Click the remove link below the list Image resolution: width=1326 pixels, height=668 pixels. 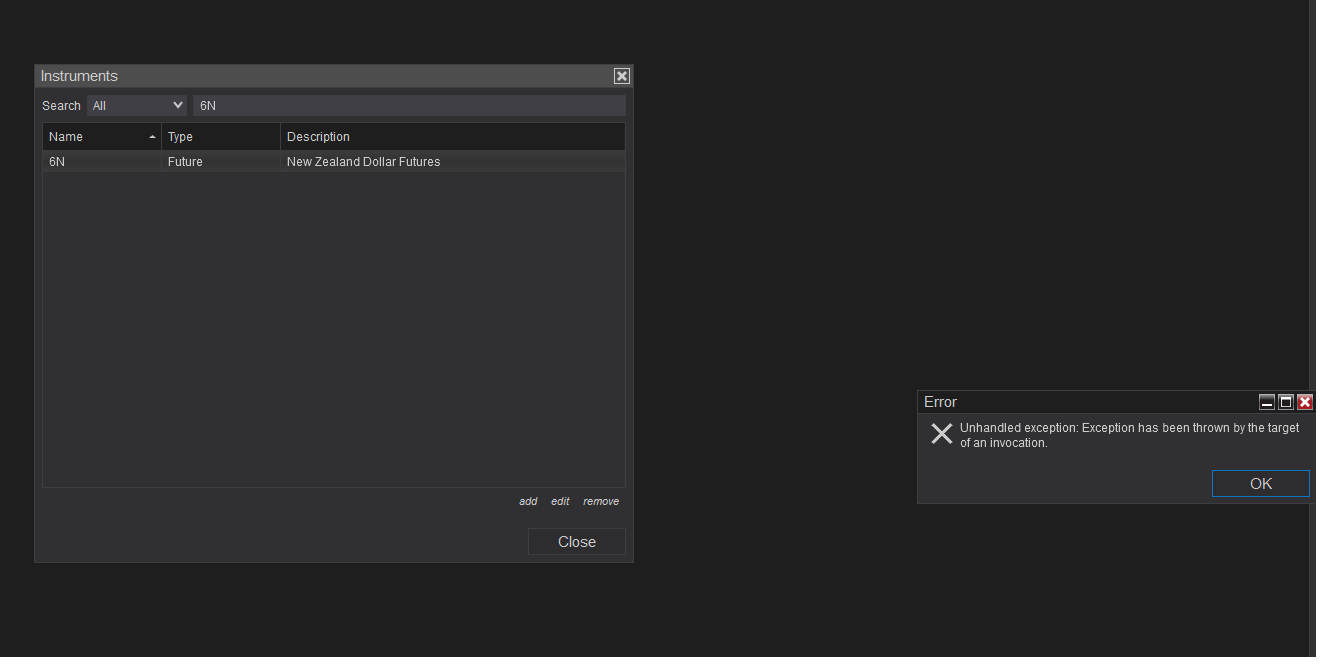[x=601, y=501]
